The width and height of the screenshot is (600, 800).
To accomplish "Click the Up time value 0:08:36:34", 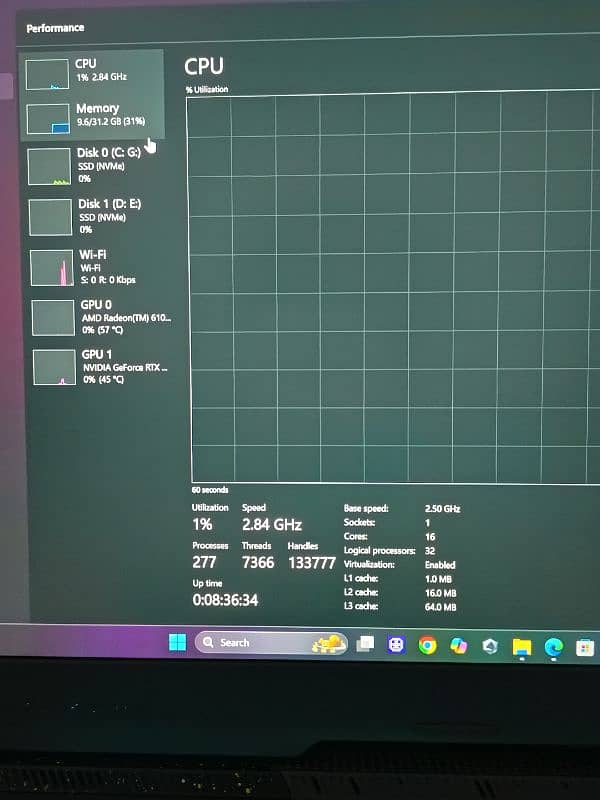I will (x=225, y=600).
